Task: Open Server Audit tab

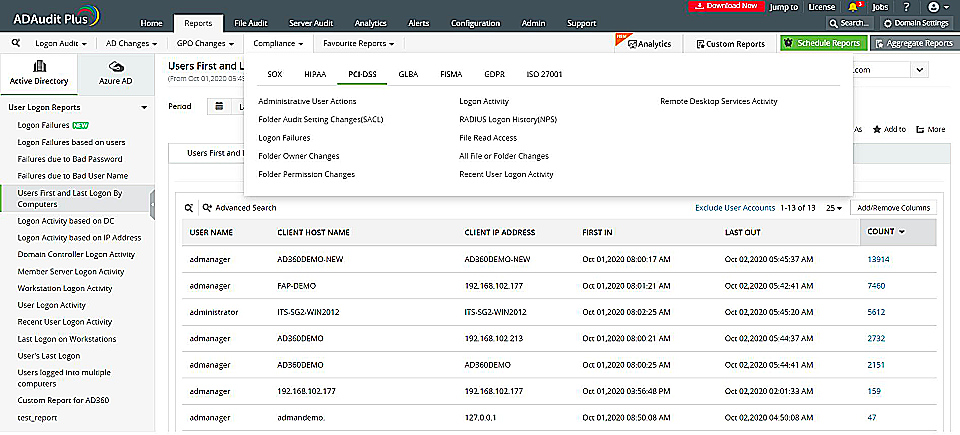Action: tap(310, 24)
